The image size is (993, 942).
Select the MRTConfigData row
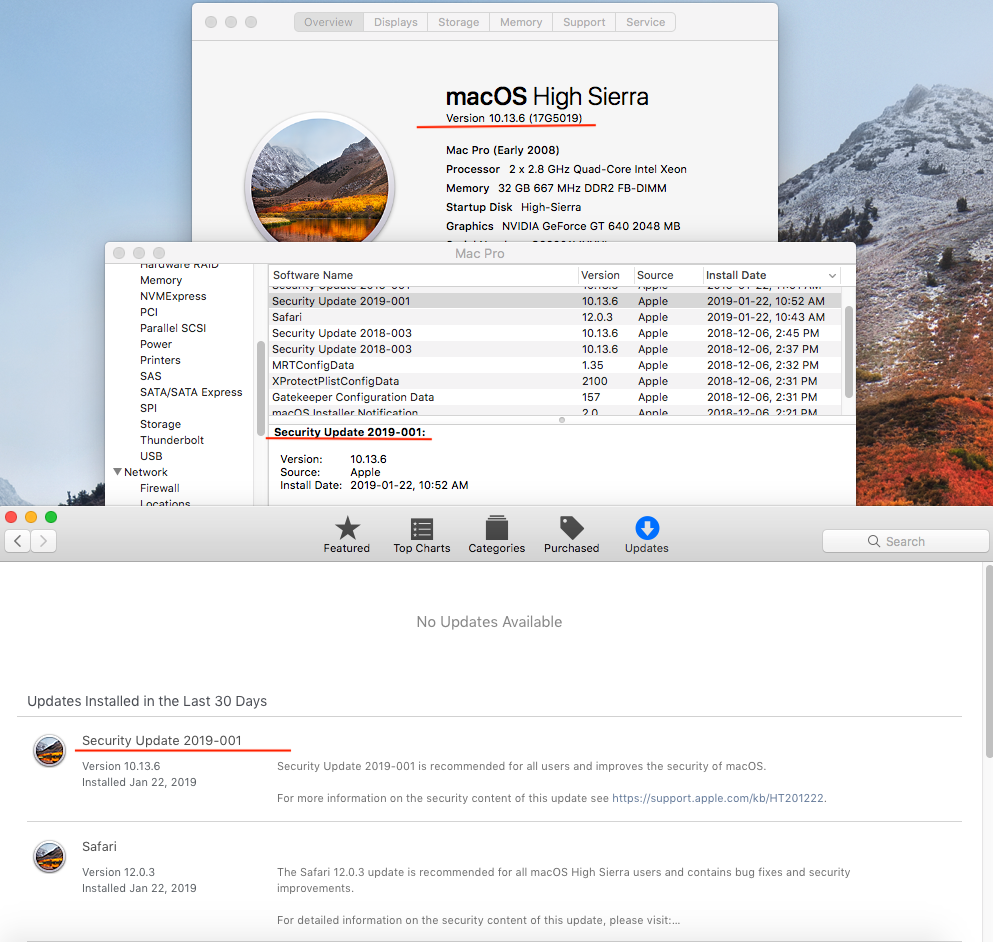pyautogui.click(x=555, y=365)
